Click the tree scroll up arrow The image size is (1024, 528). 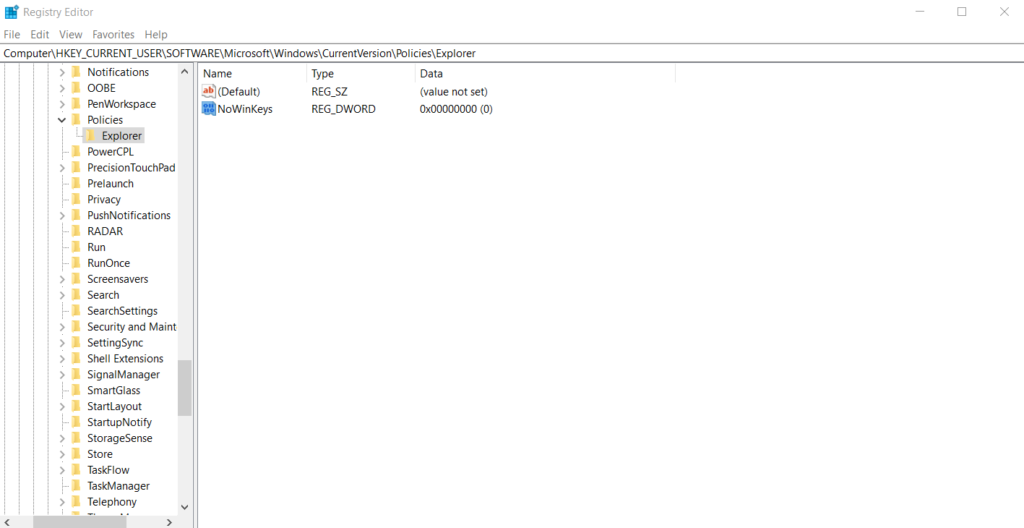tap(184, 72)
